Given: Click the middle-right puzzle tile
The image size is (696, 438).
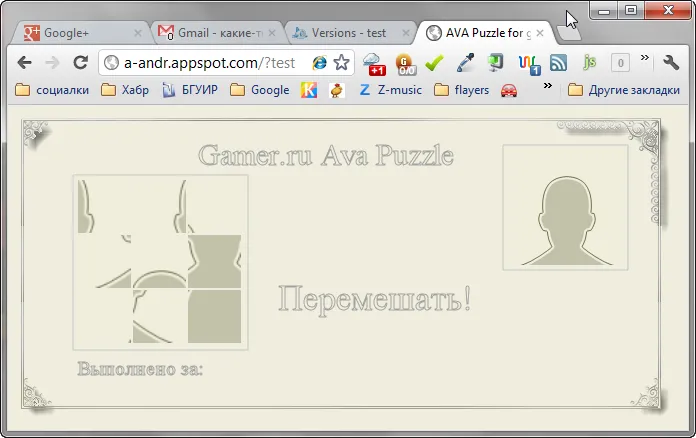Looking at the screenshot, I should tap(214, 261).
